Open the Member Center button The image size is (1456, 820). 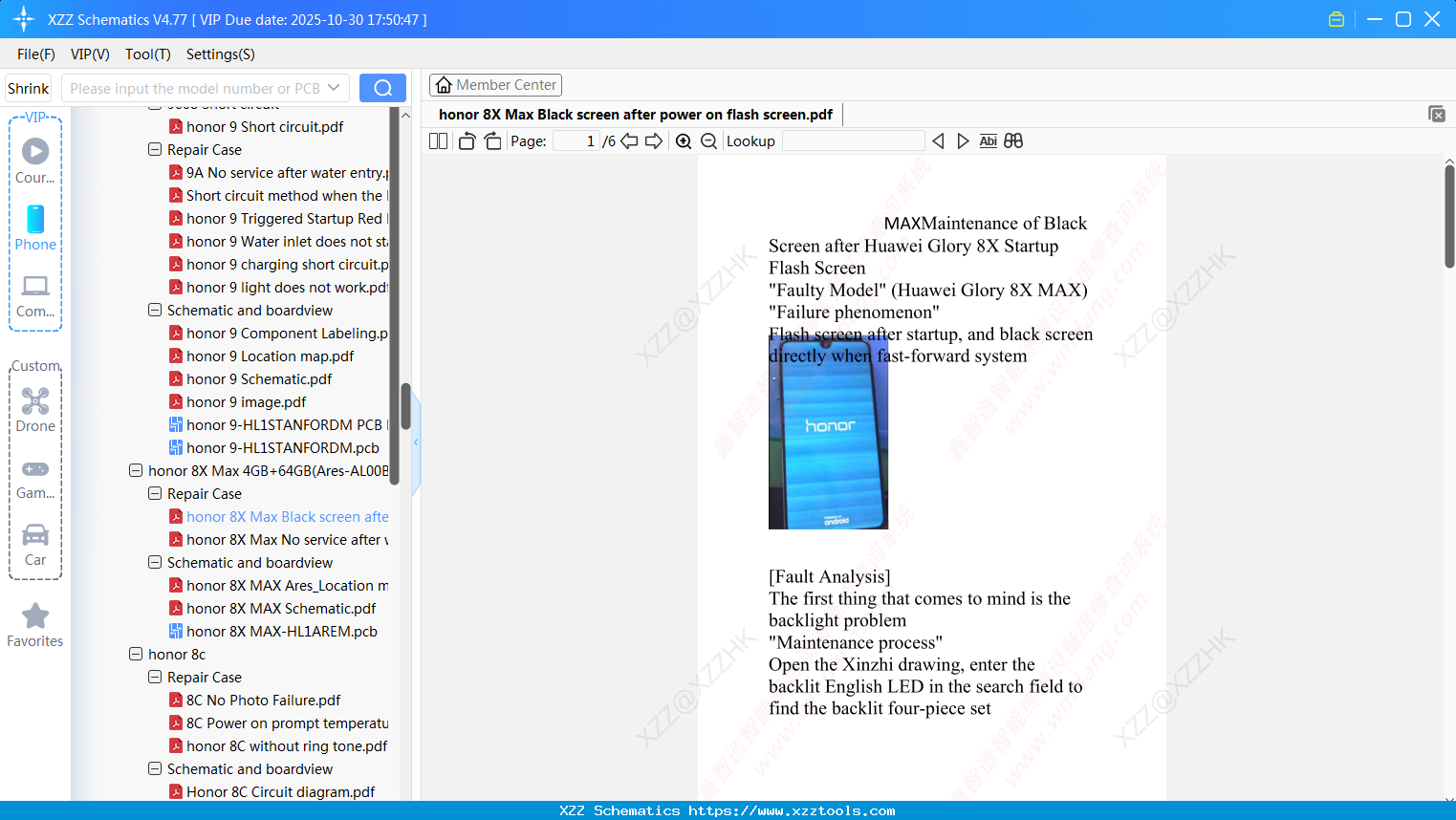point(495,85)
